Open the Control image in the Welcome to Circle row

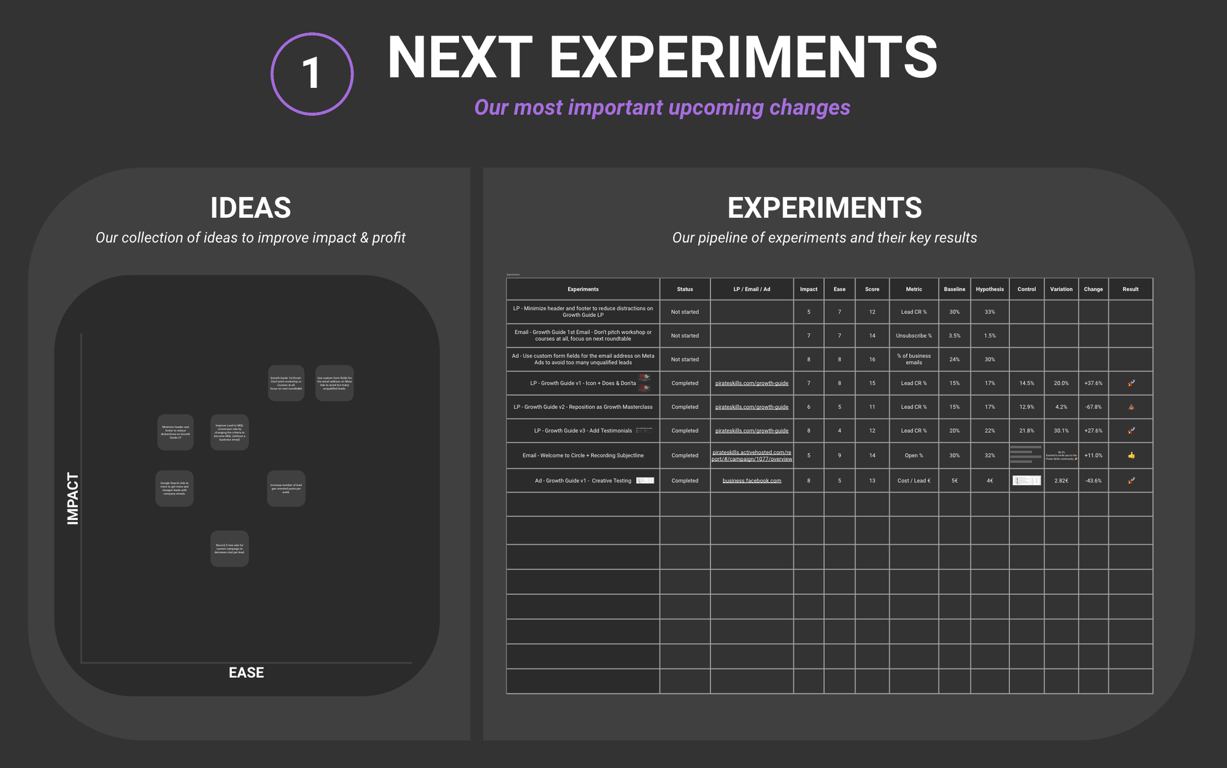coord(1026,455)
